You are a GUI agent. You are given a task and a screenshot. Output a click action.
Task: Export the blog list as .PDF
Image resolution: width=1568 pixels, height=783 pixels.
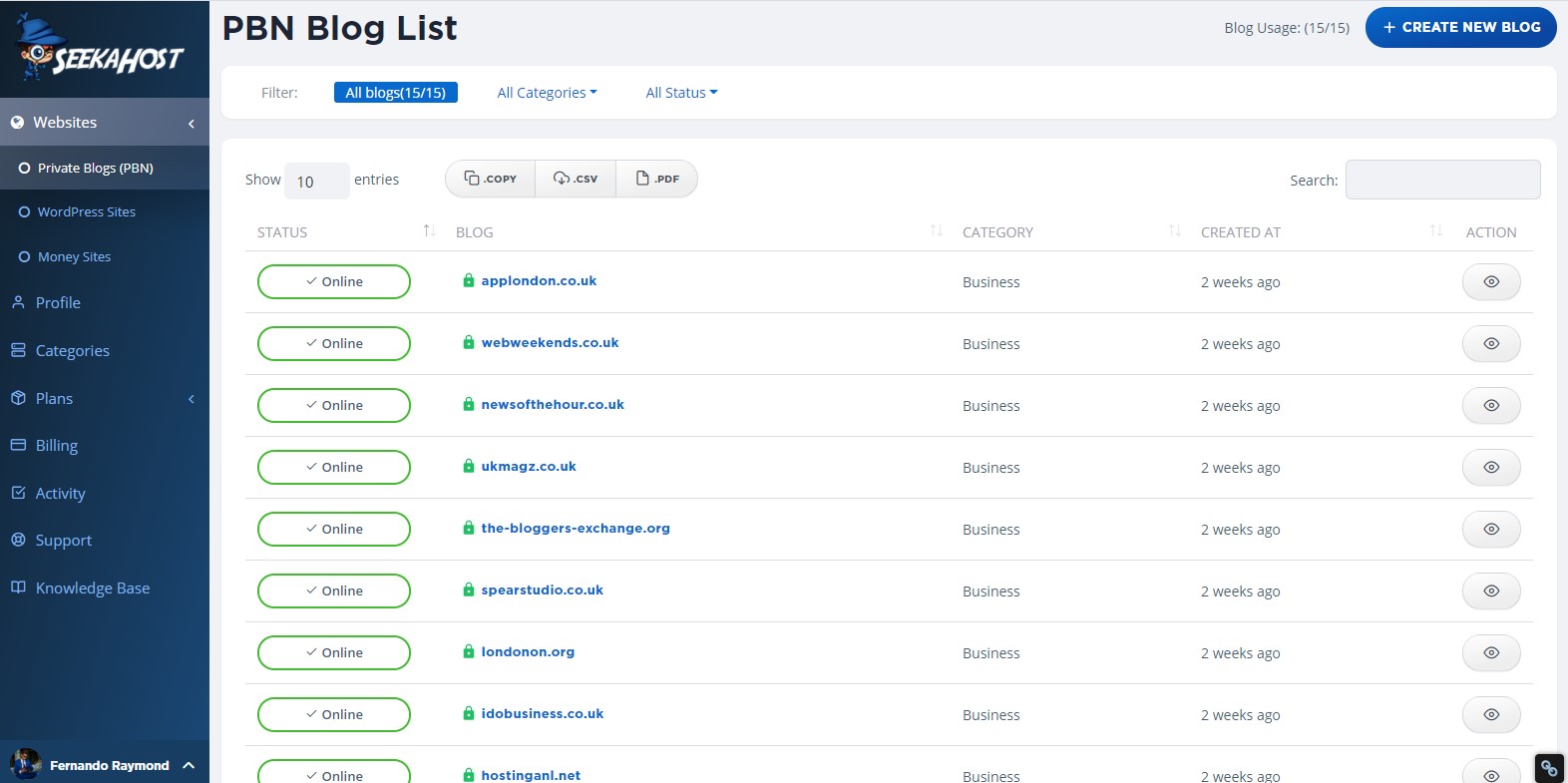point(657,179)
